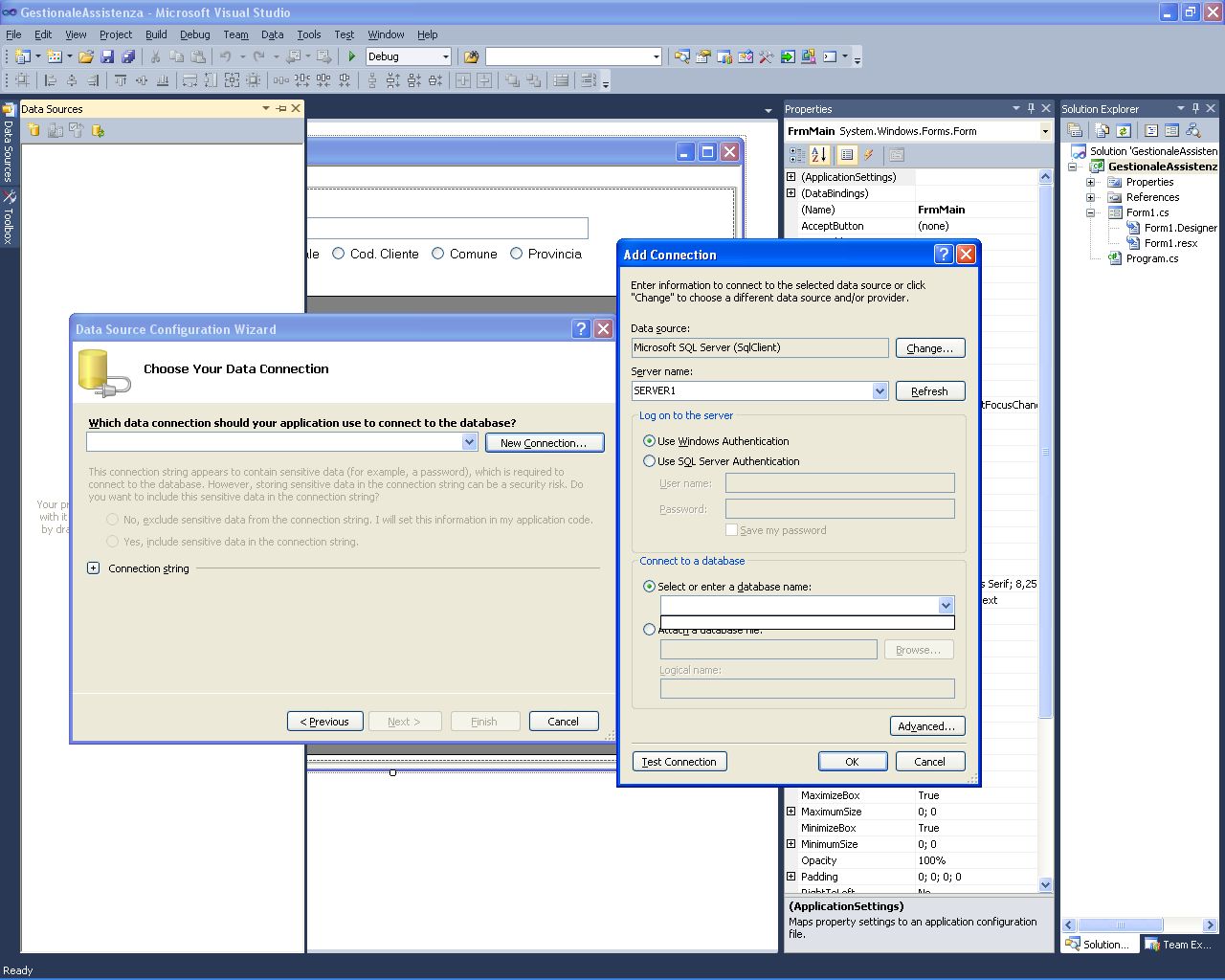This screenshot has width=1225, height=980.
Task: Click help question mark in Add Connection dialog
Action: 944,254
